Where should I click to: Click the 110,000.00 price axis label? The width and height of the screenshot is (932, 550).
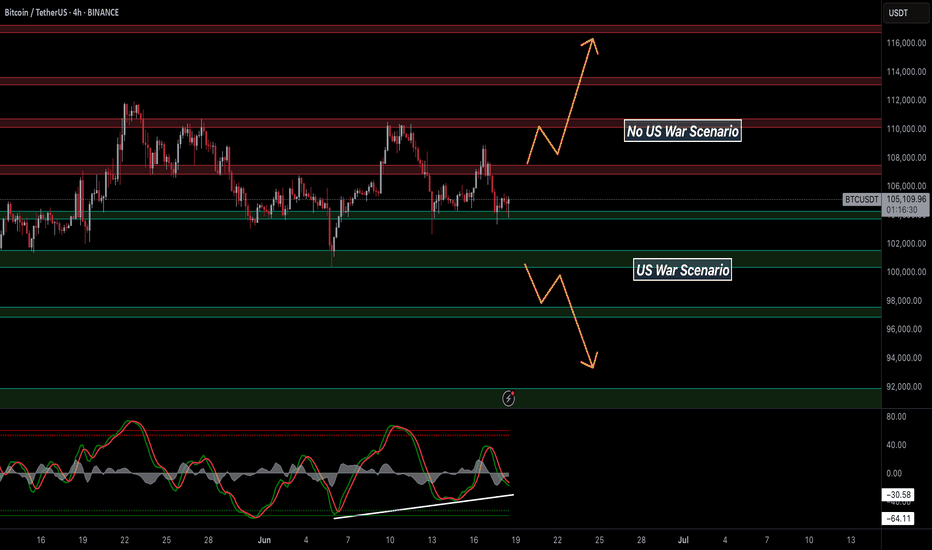906,128
